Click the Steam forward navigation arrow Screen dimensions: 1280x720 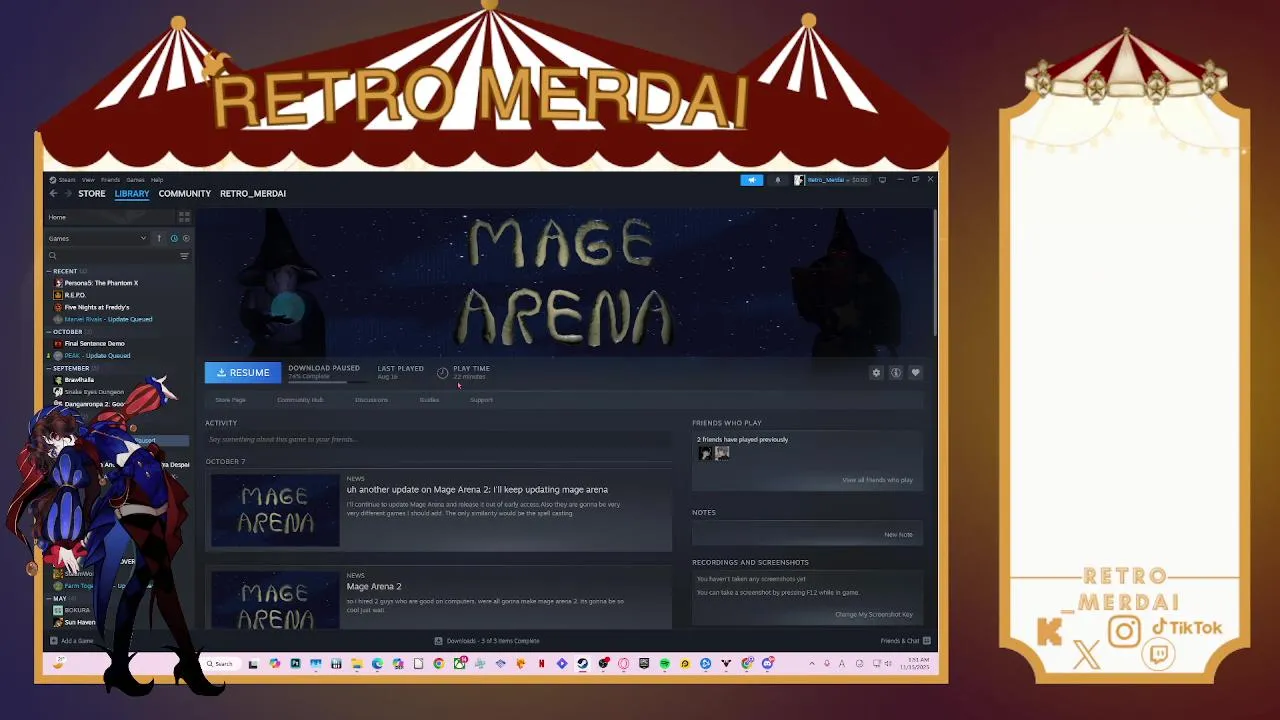[x=66, y=194]
